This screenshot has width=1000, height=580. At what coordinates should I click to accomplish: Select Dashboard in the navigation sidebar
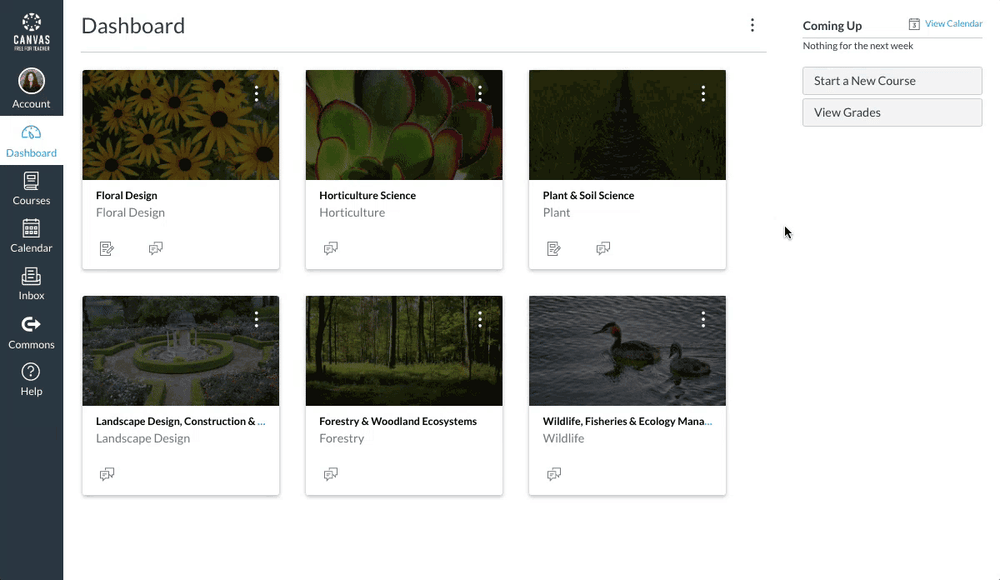tap(31, 140)
